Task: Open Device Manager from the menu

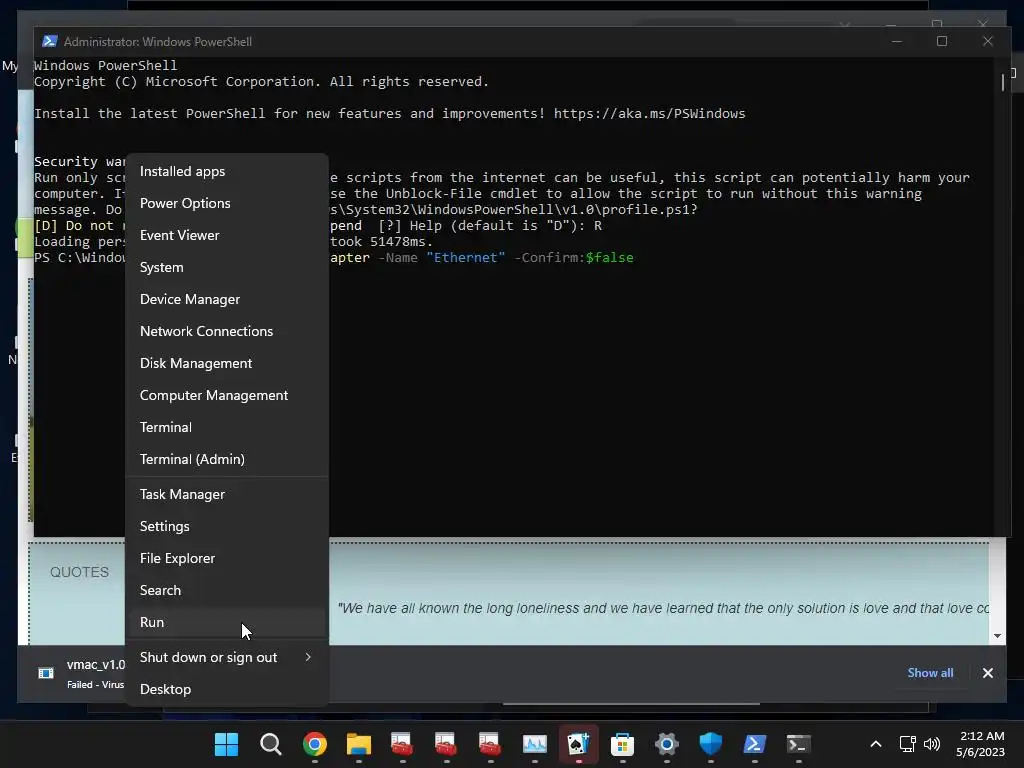Action: tap(227, 299)
